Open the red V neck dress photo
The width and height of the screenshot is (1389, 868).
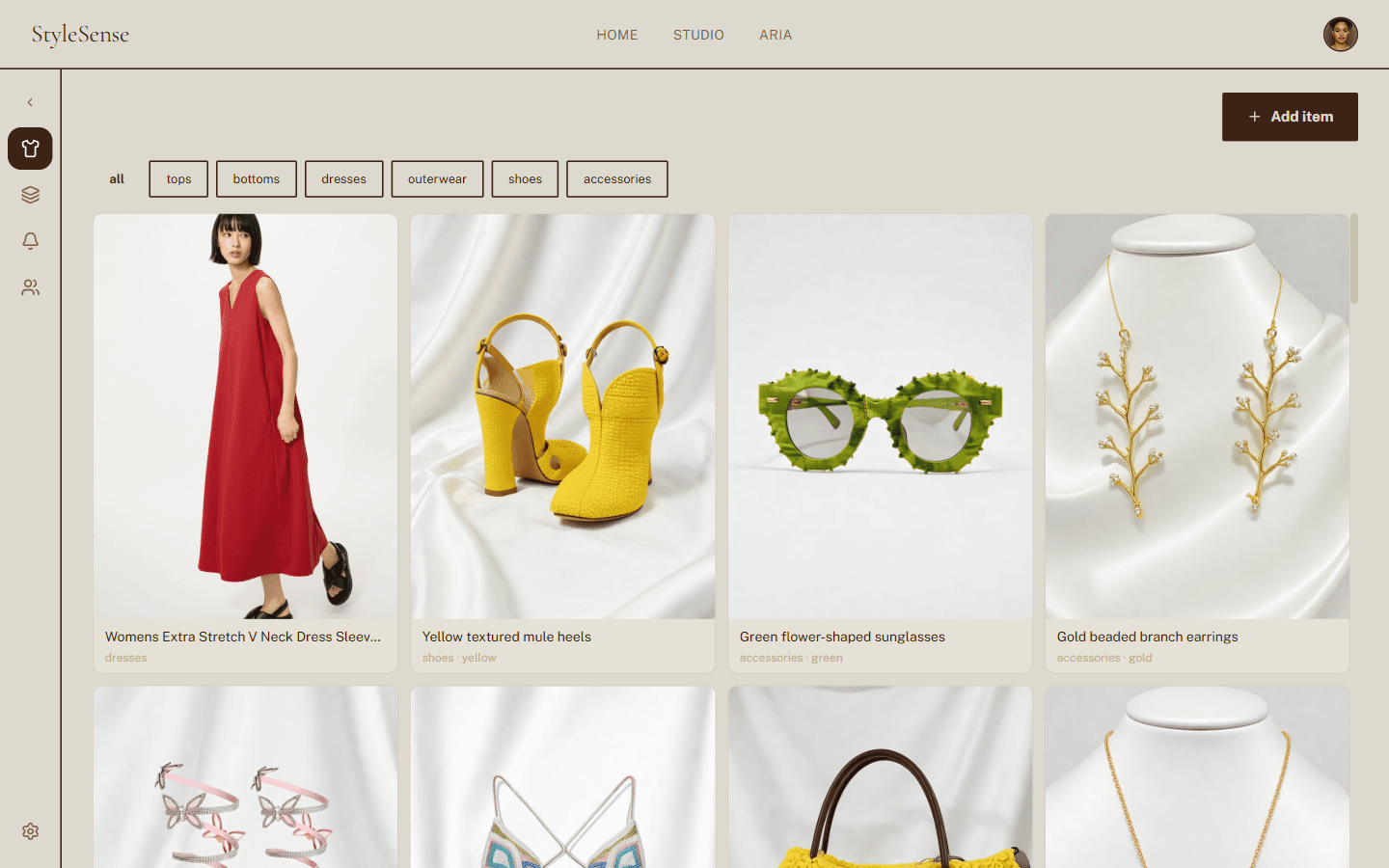tap(245, 417)
